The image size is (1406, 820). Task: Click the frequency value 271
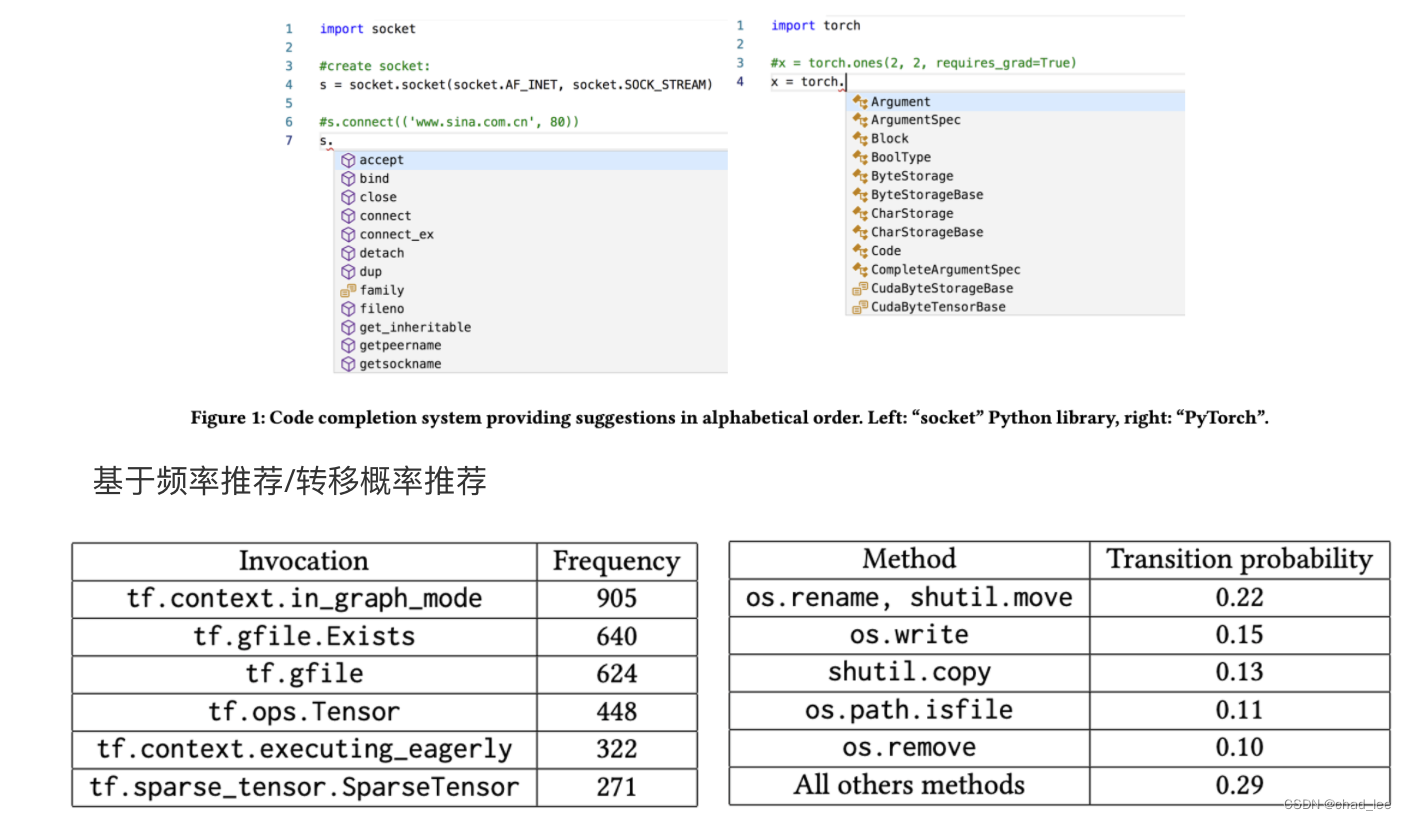click(616, 787)
